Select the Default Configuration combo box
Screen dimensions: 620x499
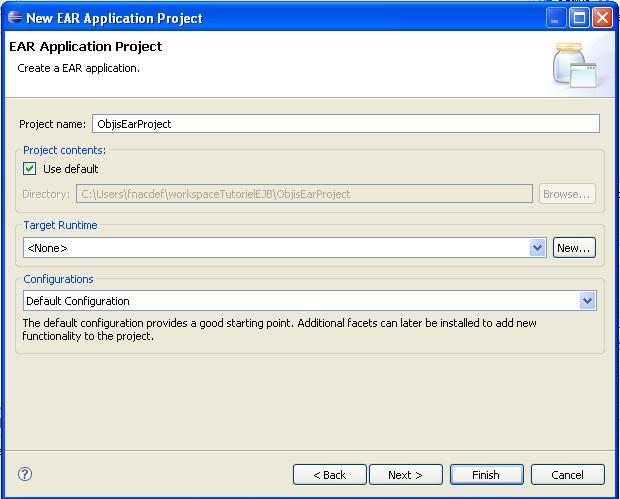[310, 301]
